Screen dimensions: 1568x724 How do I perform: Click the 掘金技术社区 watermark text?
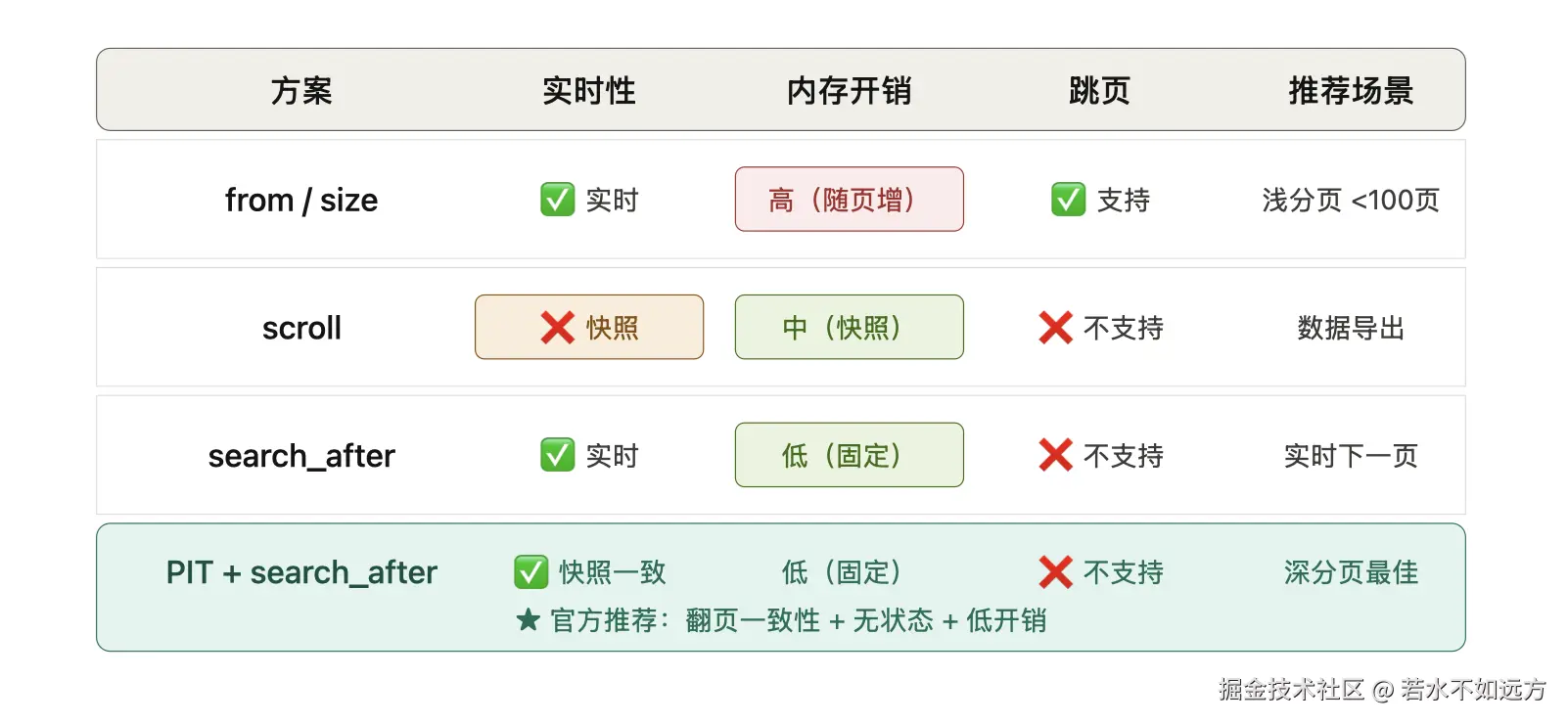pyautogui.click(x=1291, y=690)
